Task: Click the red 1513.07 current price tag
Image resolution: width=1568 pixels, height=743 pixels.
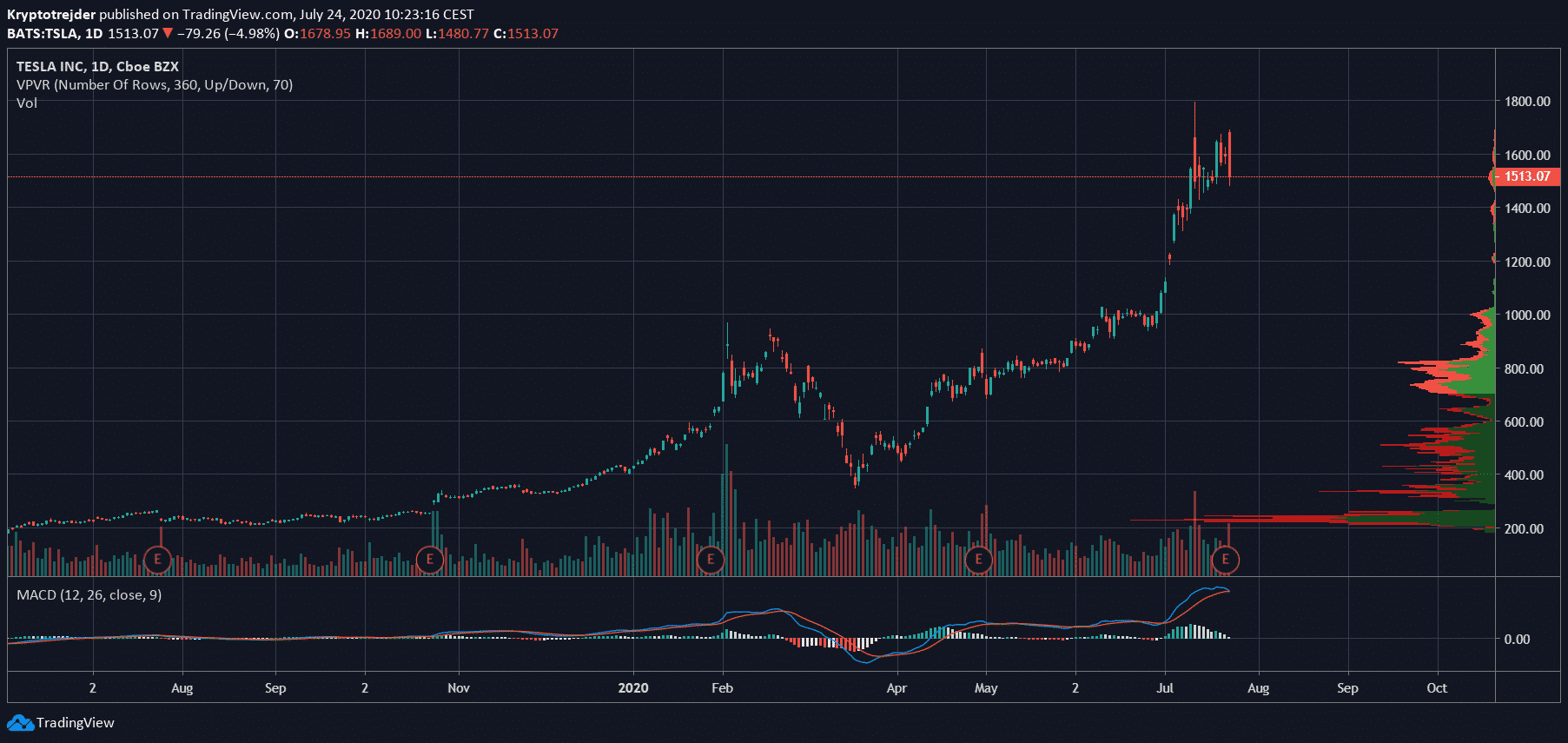Action: point(1526,176)
